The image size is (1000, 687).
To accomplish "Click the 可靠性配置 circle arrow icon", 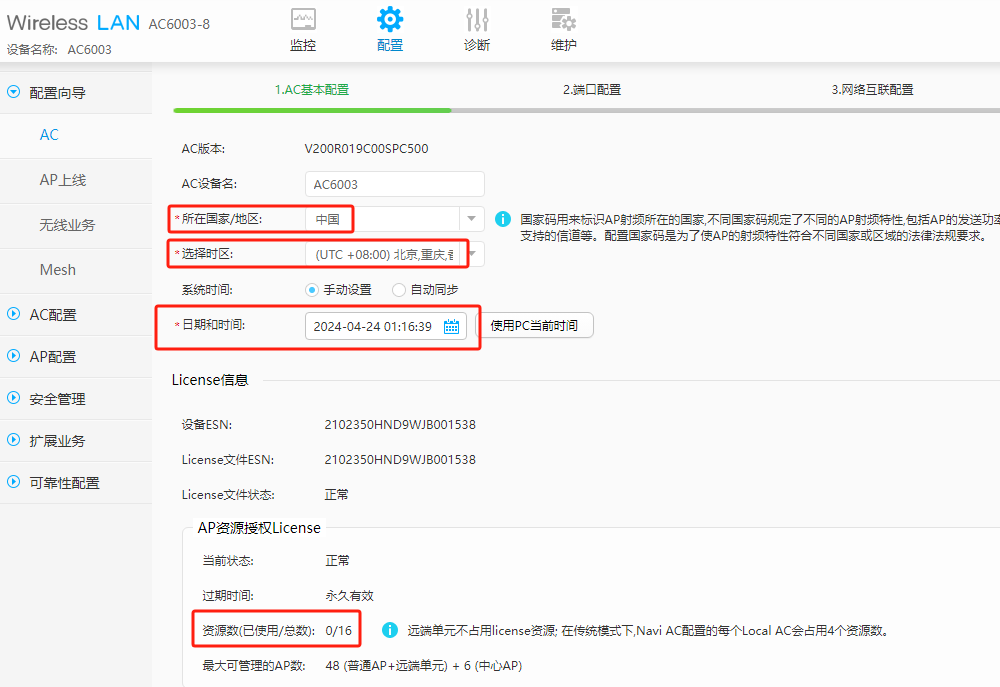I will (x=13, y=482).
